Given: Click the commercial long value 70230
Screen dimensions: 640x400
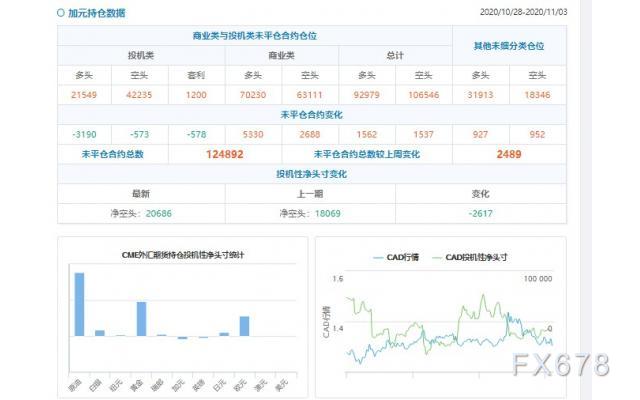Looking at the screenshot, I should point(253,95).
